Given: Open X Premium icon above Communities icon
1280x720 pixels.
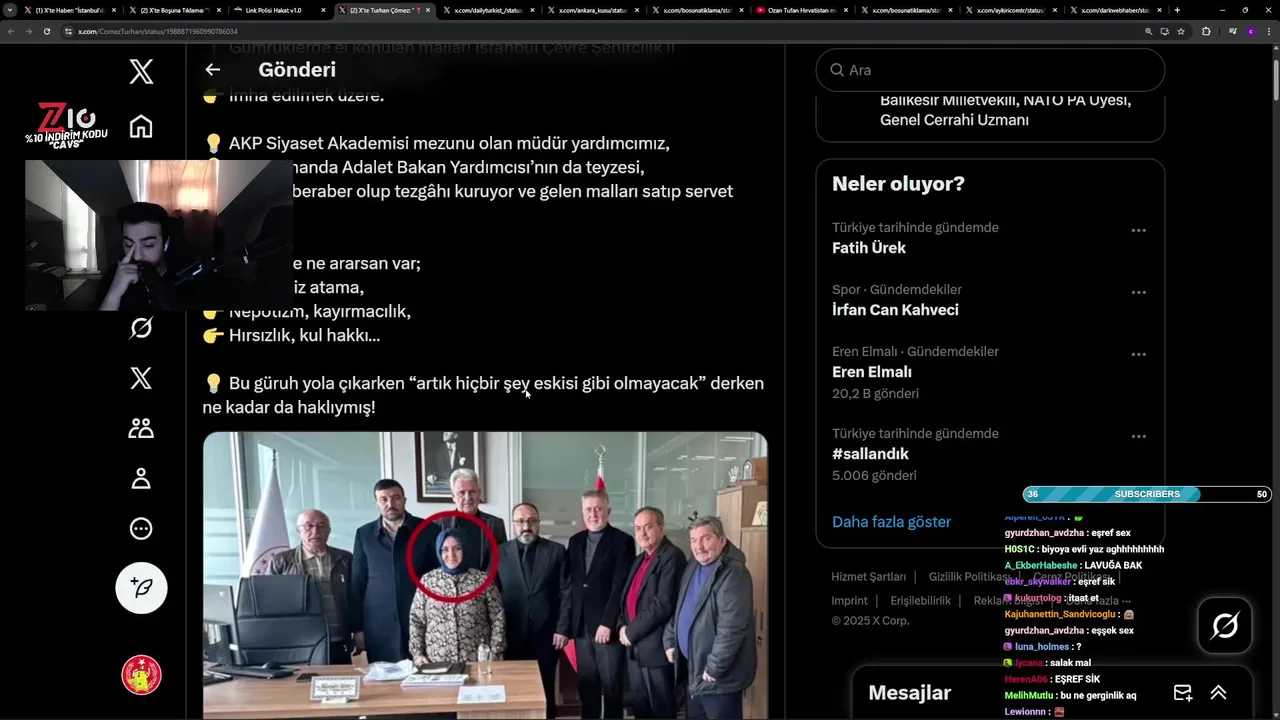Looking at the screenshot, I should click(141, 378).
